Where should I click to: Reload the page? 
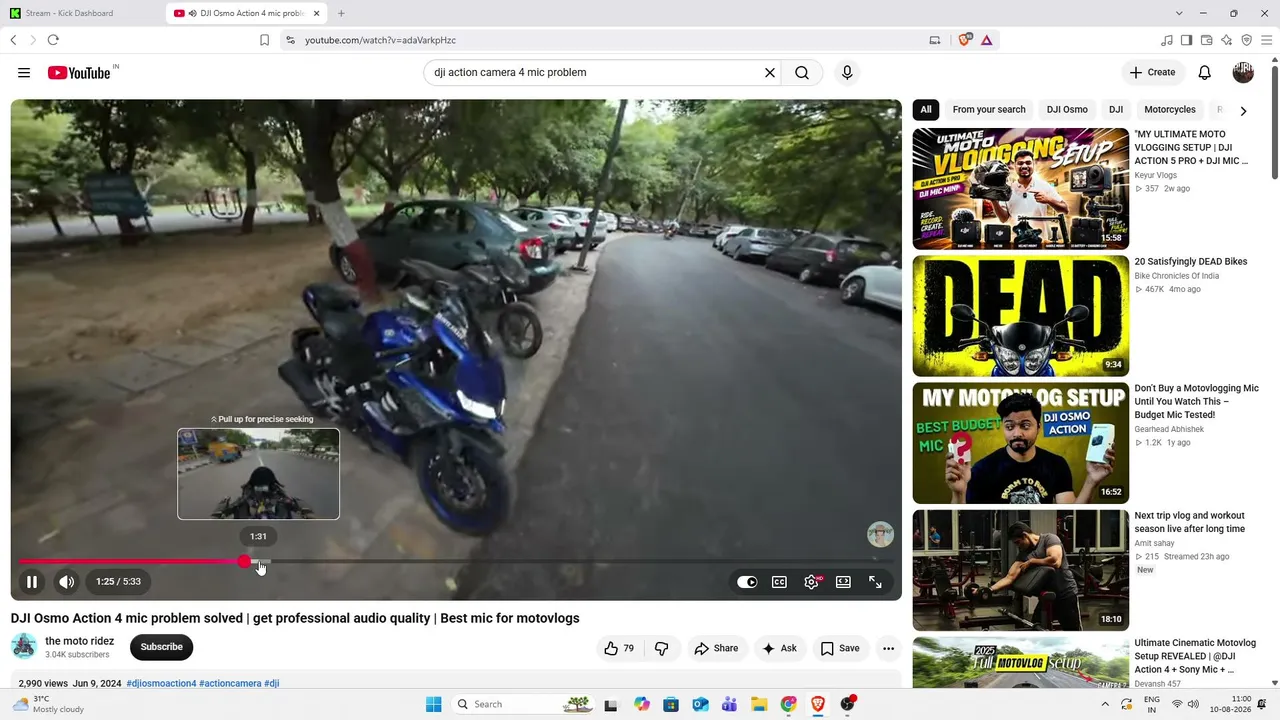click(x=53, y=40)
